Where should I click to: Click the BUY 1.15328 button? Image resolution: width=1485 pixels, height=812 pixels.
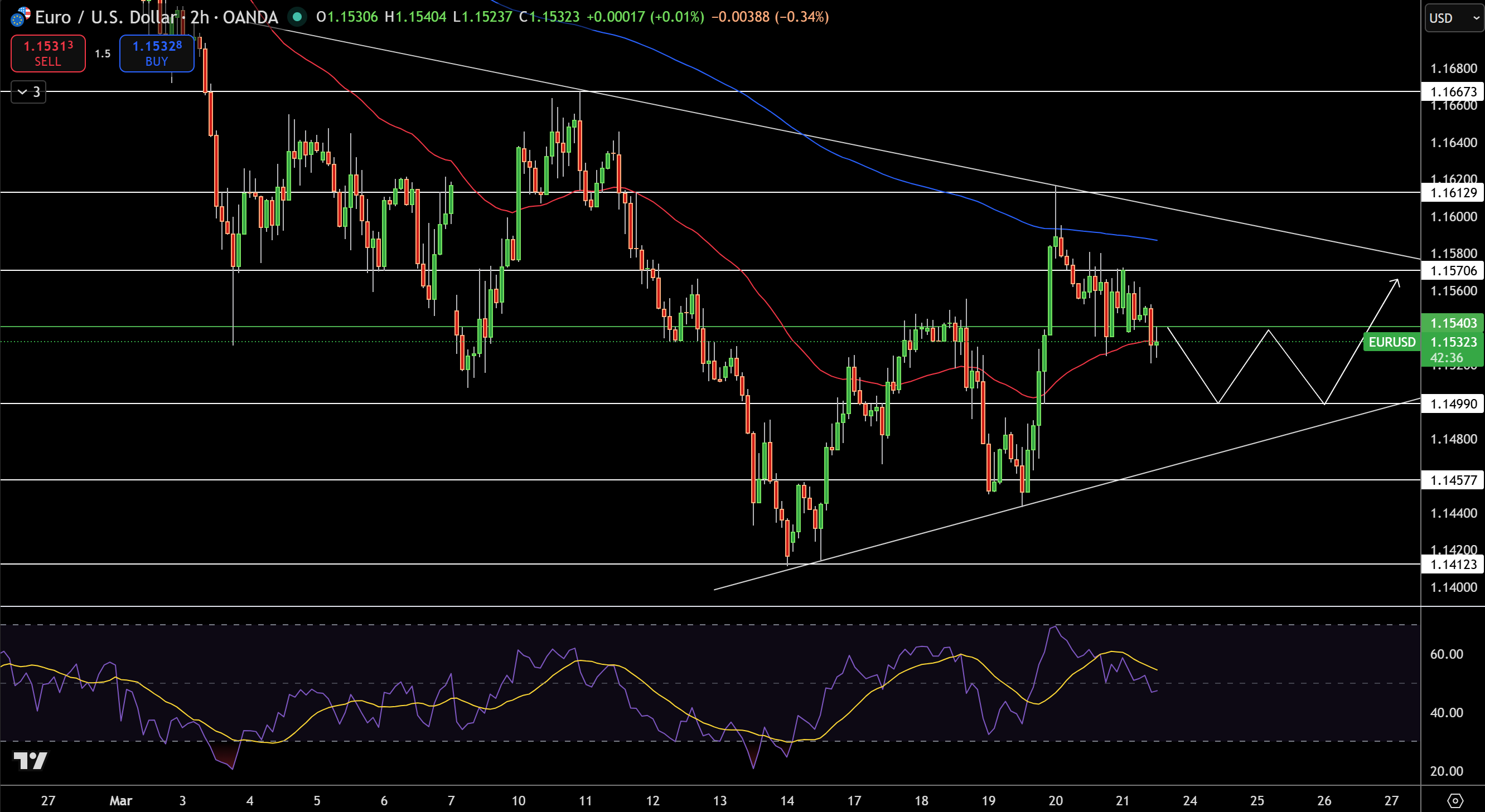pyautogui.click(x=157, y=53)
